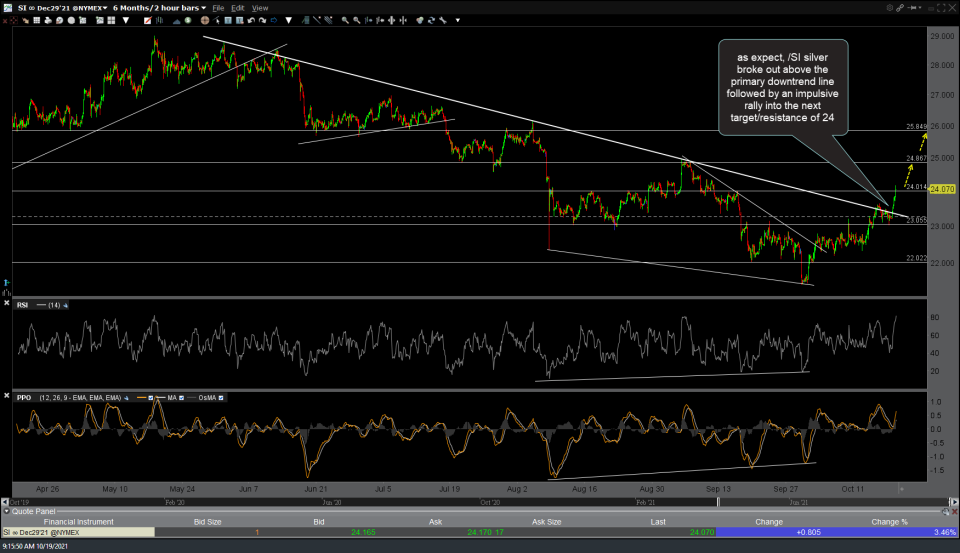Open the File menu

218,7
